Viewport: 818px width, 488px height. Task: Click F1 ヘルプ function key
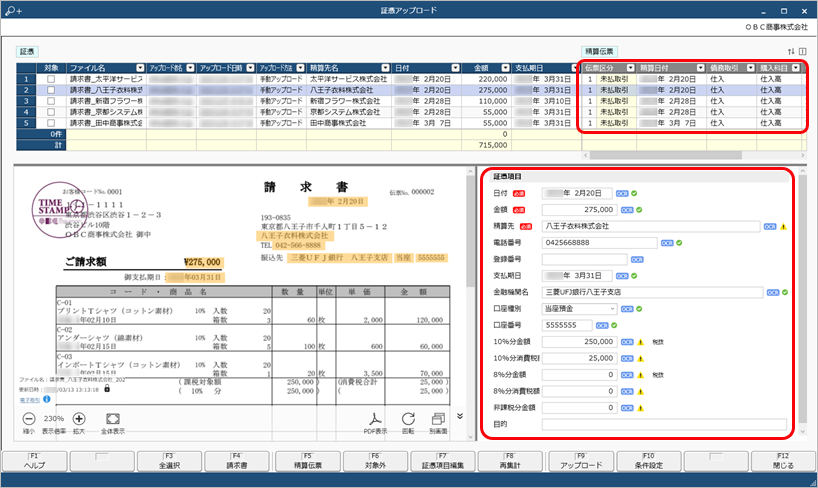tap(35, 461)
